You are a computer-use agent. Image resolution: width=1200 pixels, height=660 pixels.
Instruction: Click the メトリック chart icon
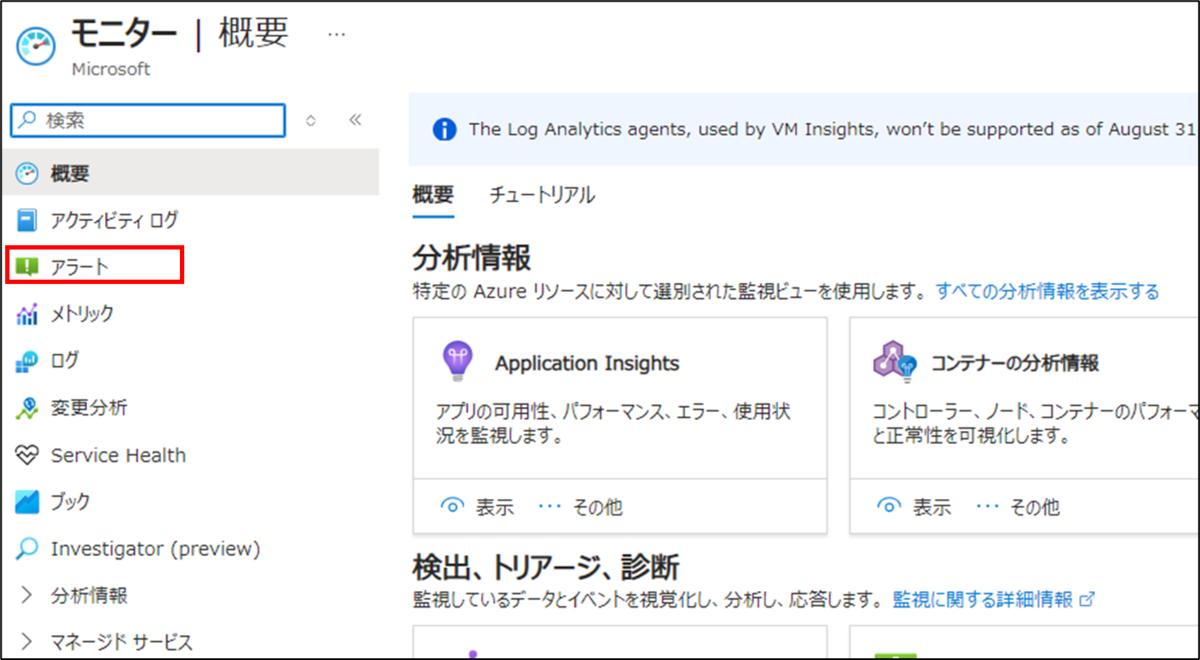point(27,314)
